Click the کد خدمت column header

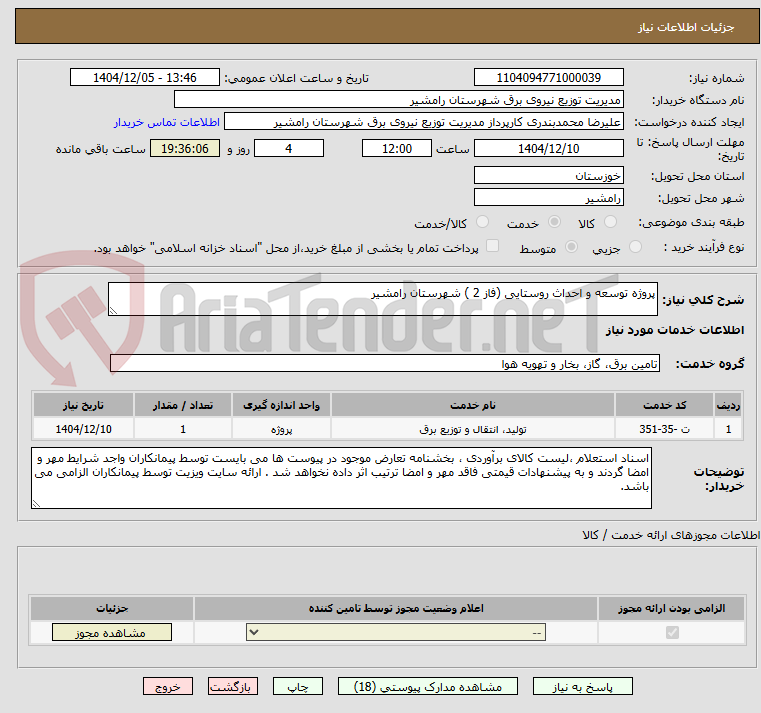664,405
